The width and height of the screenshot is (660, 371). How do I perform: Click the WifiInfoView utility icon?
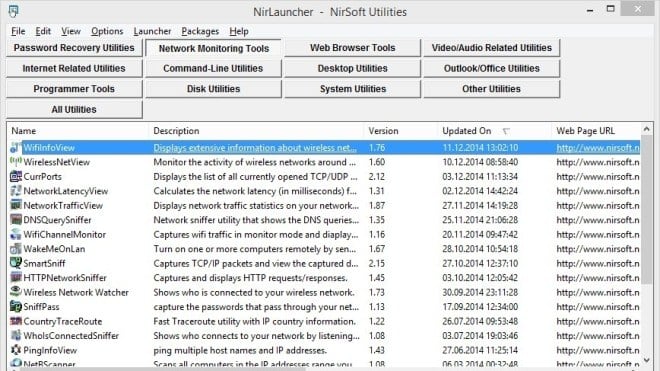coord(16,147)
